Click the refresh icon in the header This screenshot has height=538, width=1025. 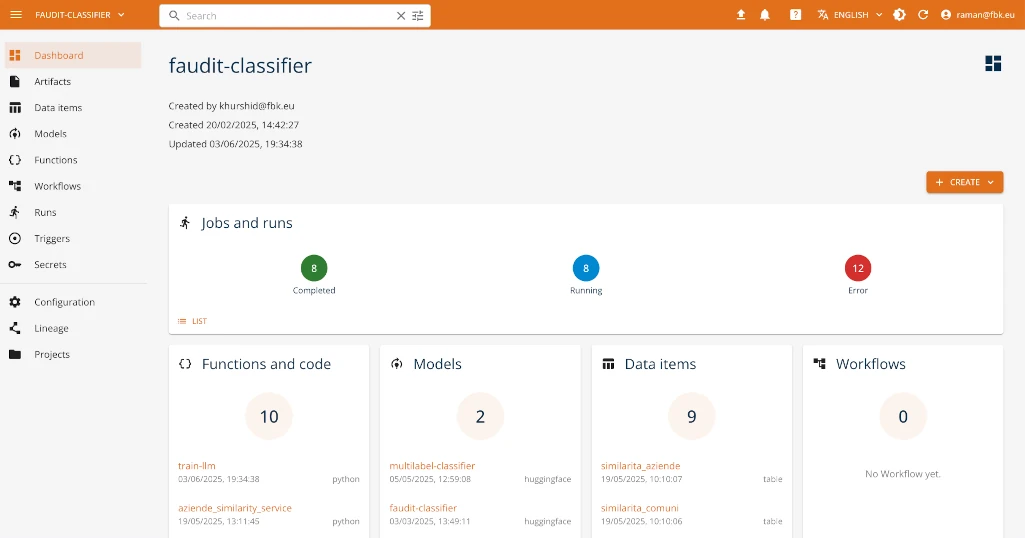click(x=923, y=15)
